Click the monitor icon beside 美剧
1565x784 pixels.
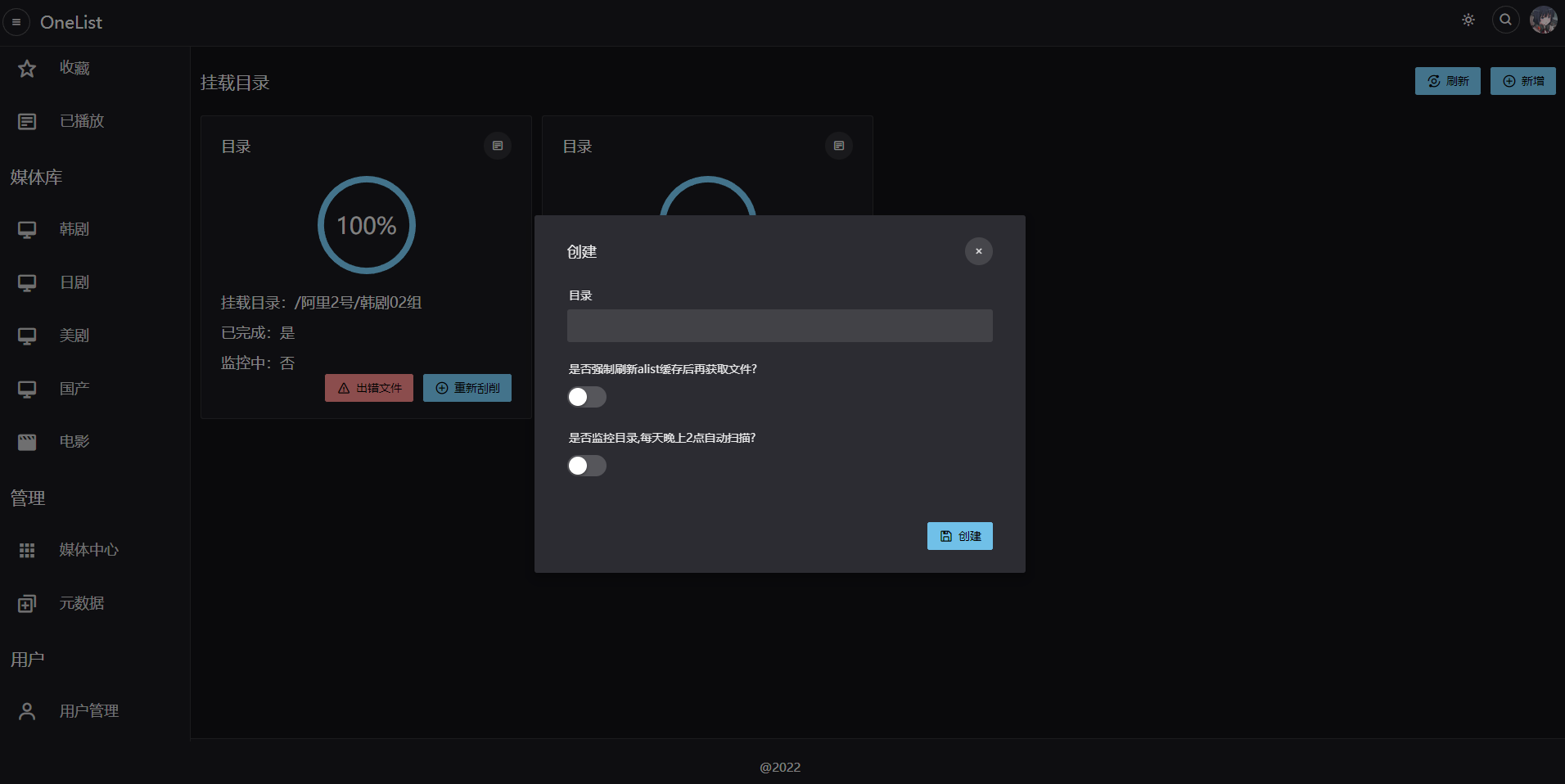tap(27, 336)
